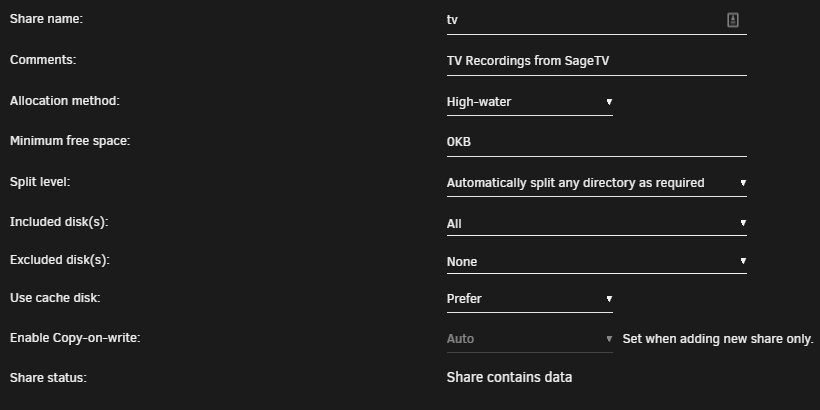The width and height of the screenshot is (820, 410).
Task: Expand the Excluded disk(s) dropdown showing None
Action: click(x=597, y=261)
